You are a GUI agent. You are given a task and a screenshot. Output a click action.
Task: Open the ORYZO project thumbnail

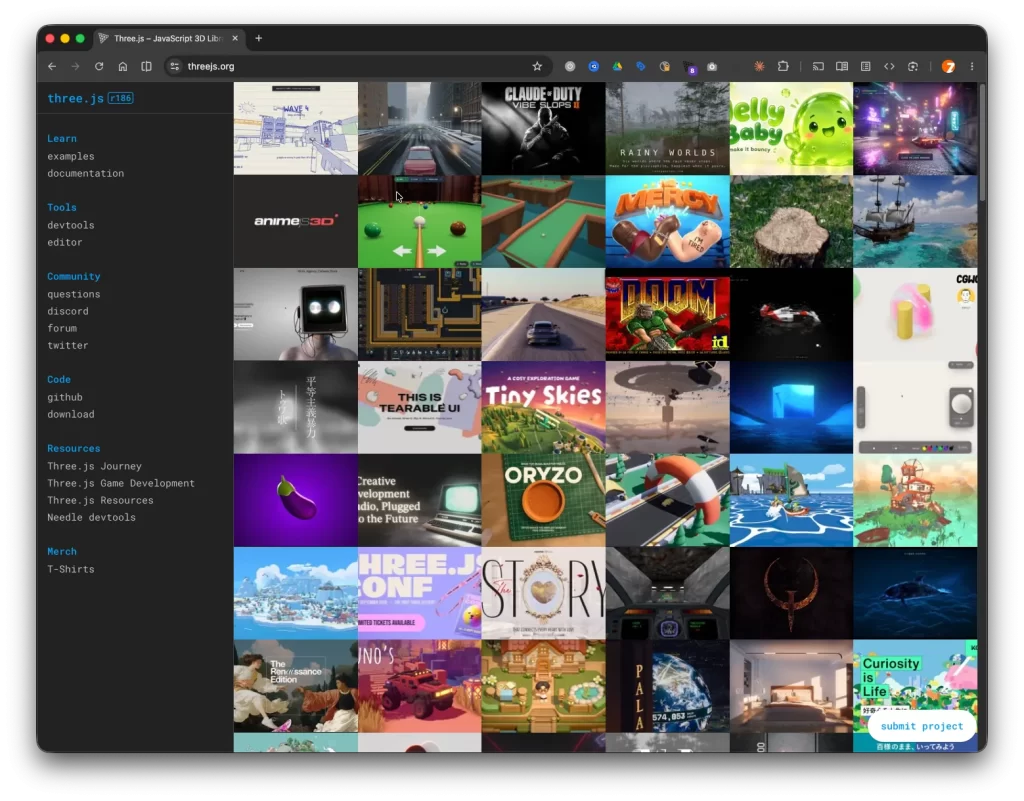[543, 500]
